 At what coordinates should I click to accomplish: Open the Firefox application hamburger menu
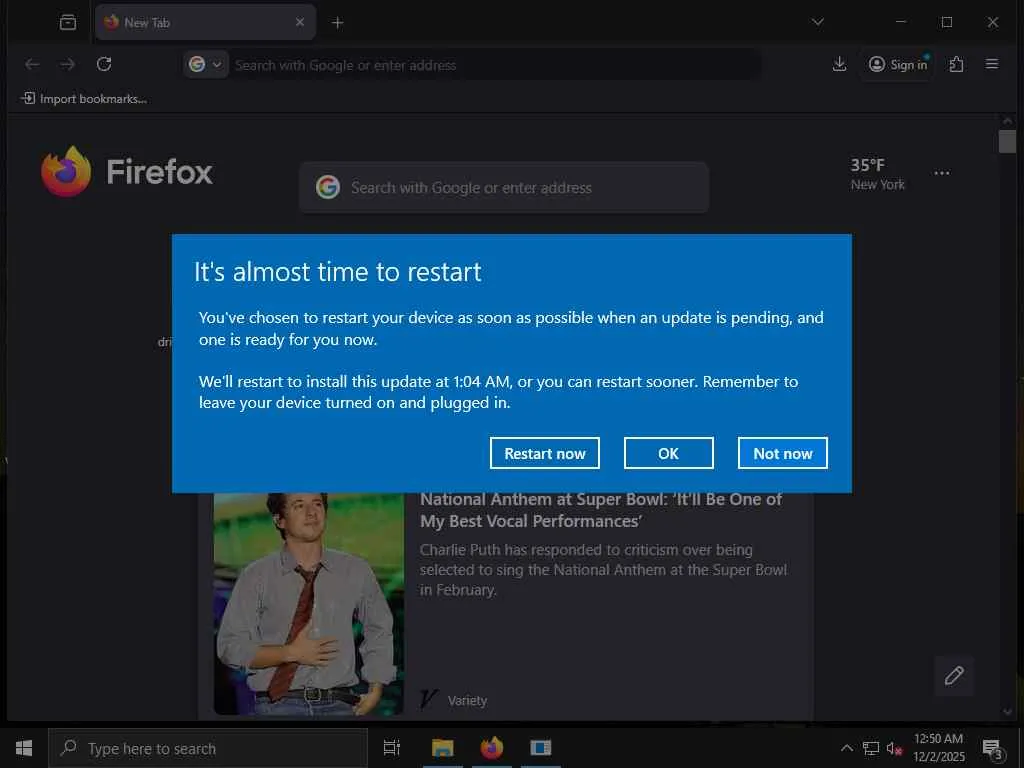(x=992, y=64)
